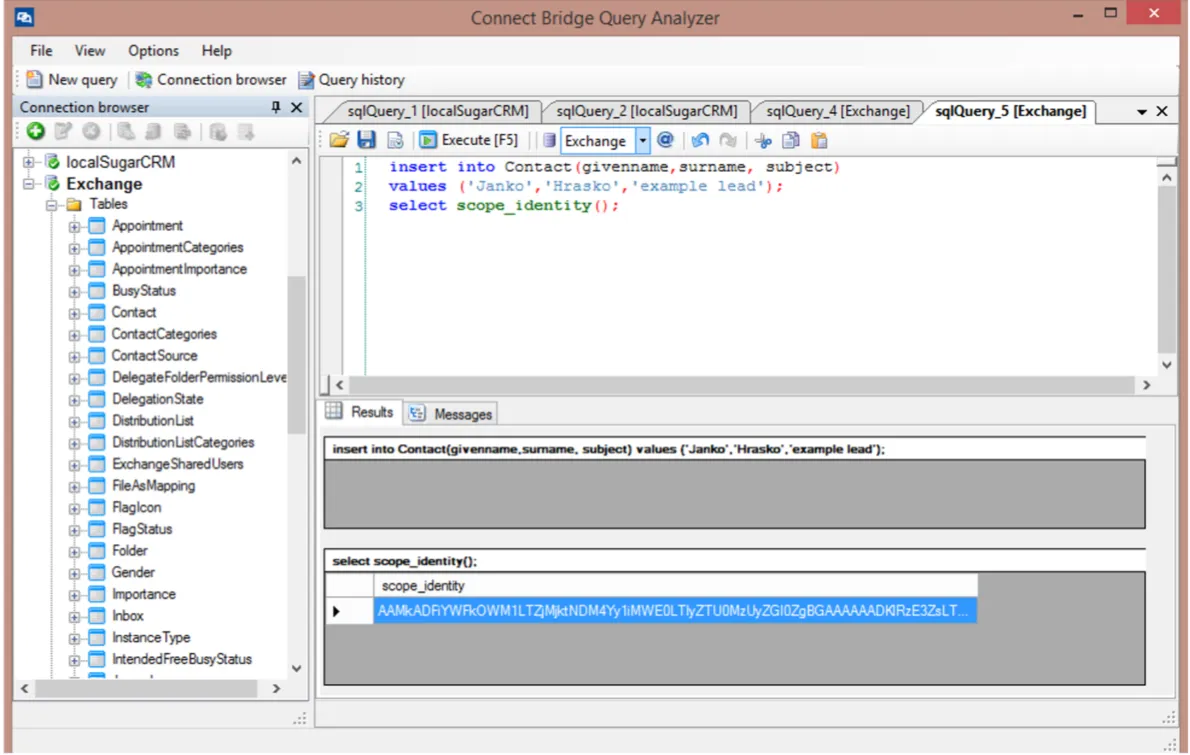This screenshot has height=755, width=1190.
Task: Pin the Connection browser panel
Action: click(275, 107)
